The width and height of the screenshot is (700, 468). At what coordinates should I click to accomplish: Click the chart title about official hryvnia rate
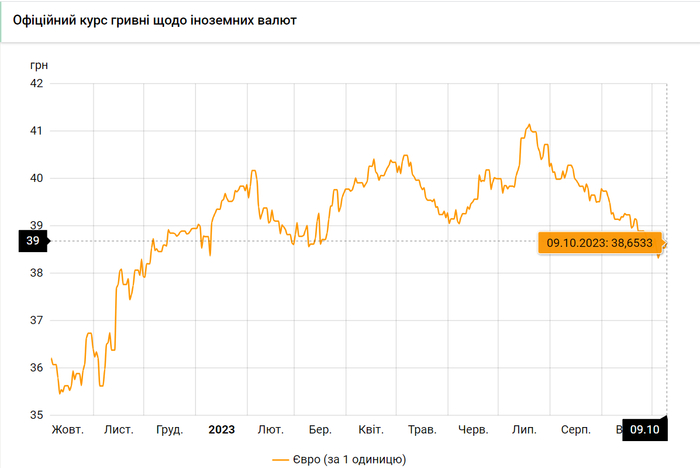[x=161, y=20]
